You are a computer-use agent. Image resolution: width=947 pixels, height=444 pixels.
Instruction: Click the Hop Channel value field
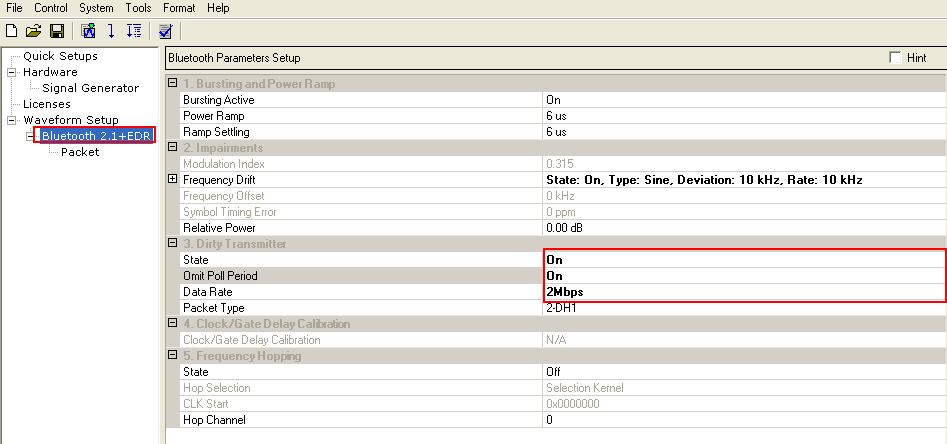click(x=744, y=419)
